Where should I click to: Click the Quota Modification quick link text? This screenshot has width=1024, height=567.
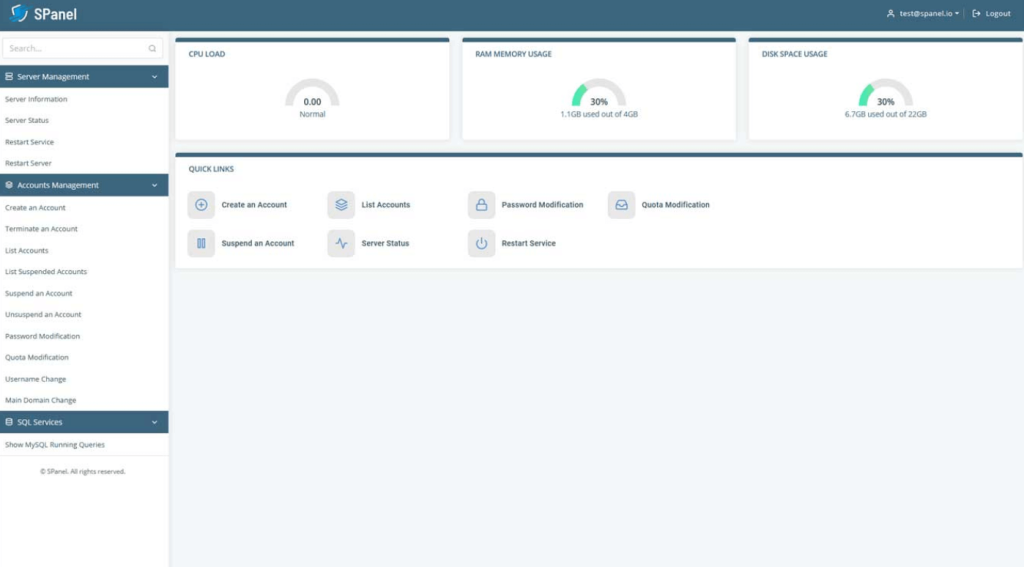[675, 204]
